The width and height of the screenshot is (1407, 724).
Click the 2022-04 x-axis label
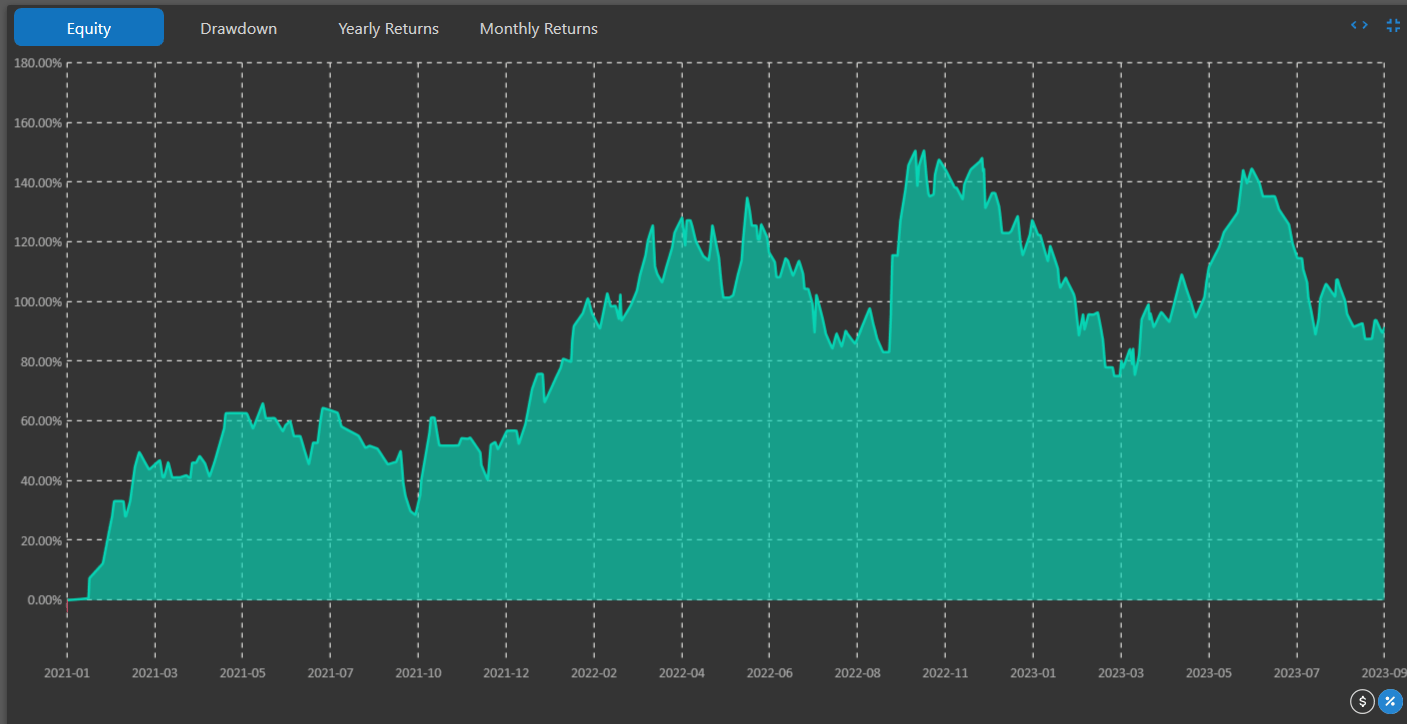pyautogui.click(x=682, y=673)
